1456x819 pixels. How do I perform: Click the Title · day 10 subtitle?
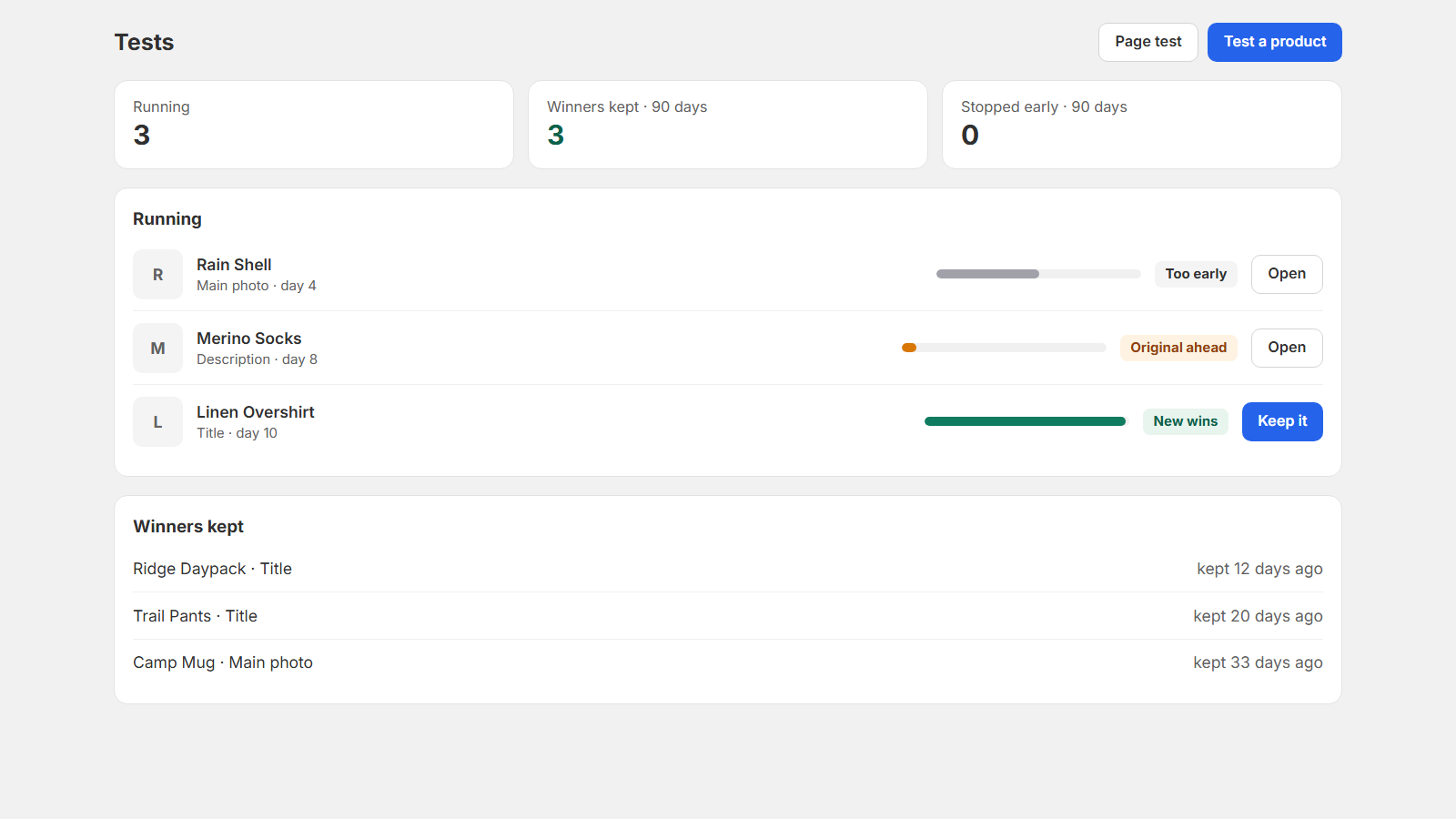point(237,433)
